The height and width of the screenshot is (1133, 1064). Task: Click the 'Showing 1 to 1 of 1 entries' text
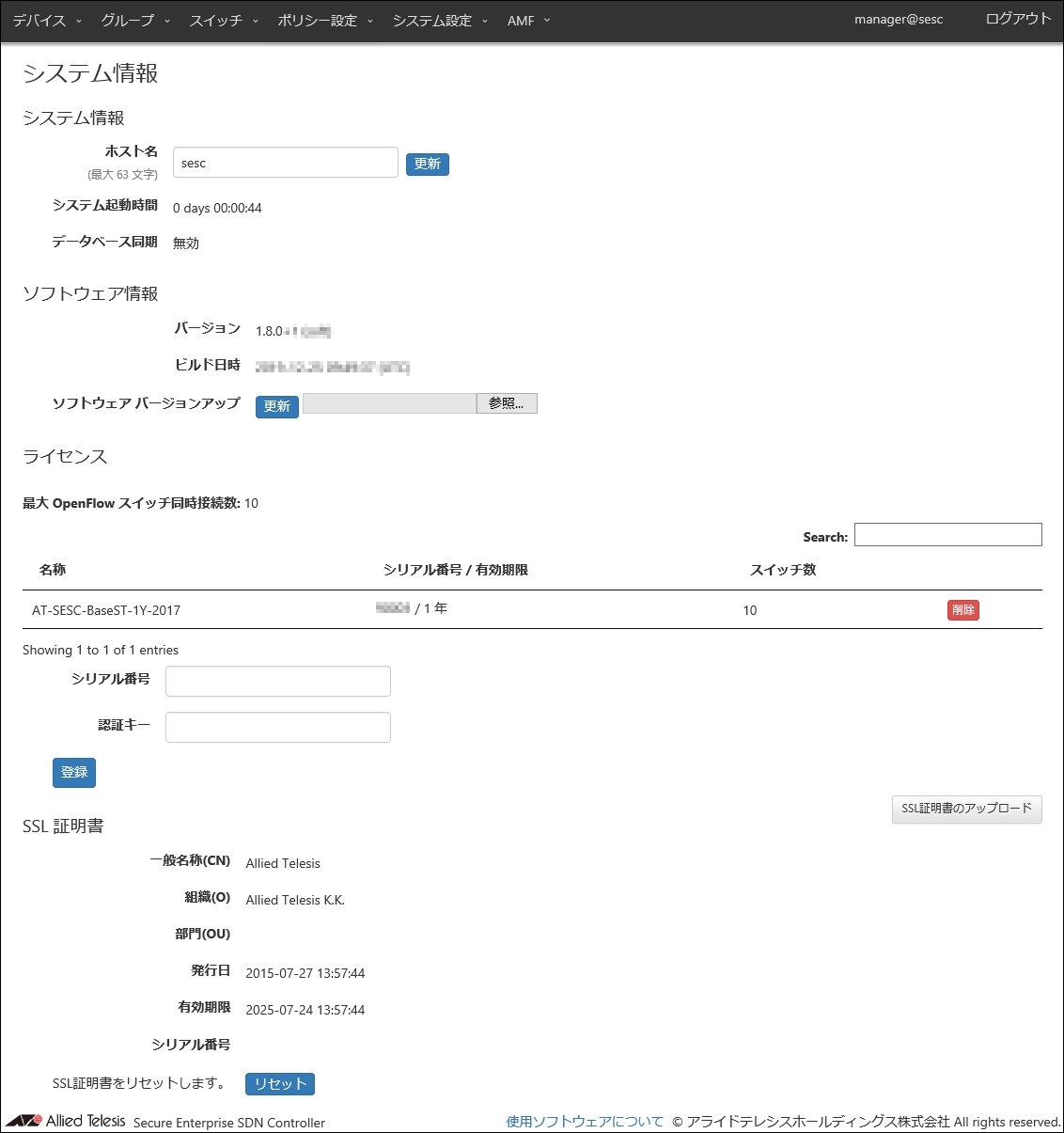(x=101, y=650)
